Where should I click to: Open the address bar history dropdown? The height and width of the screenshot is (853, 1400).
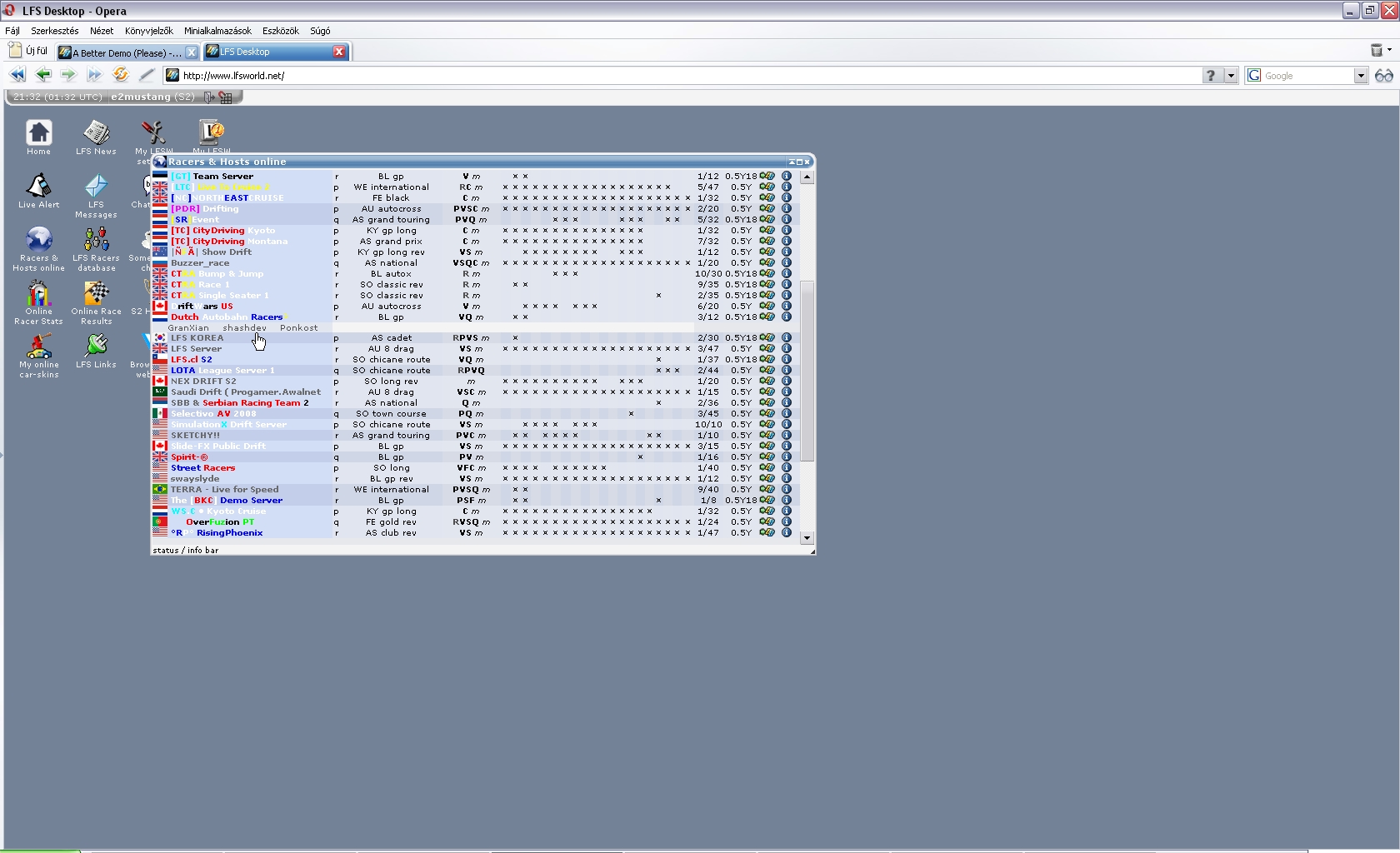(1231, 76)
